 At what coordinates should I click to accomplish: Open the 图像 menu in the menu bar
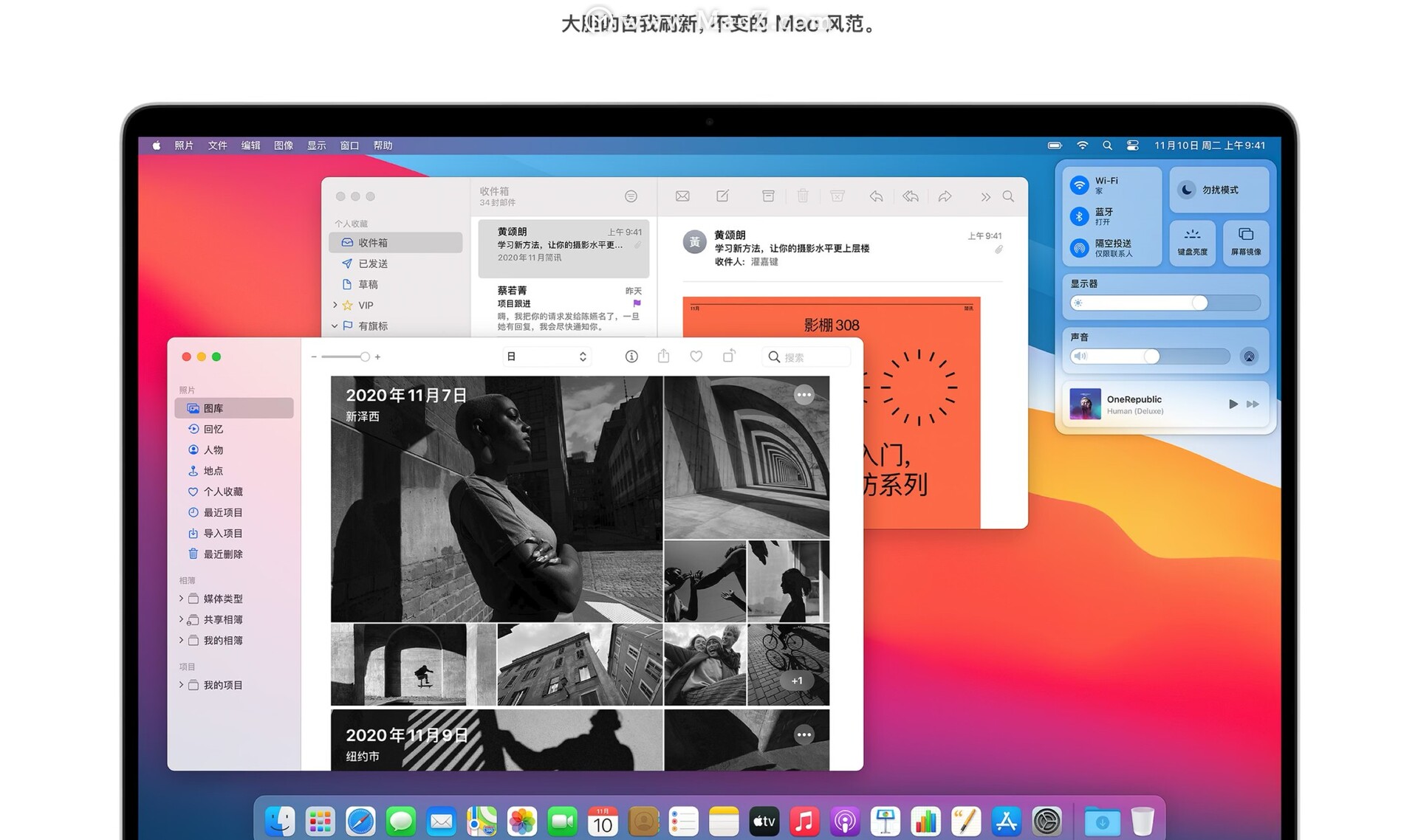(x=284, y=145)
